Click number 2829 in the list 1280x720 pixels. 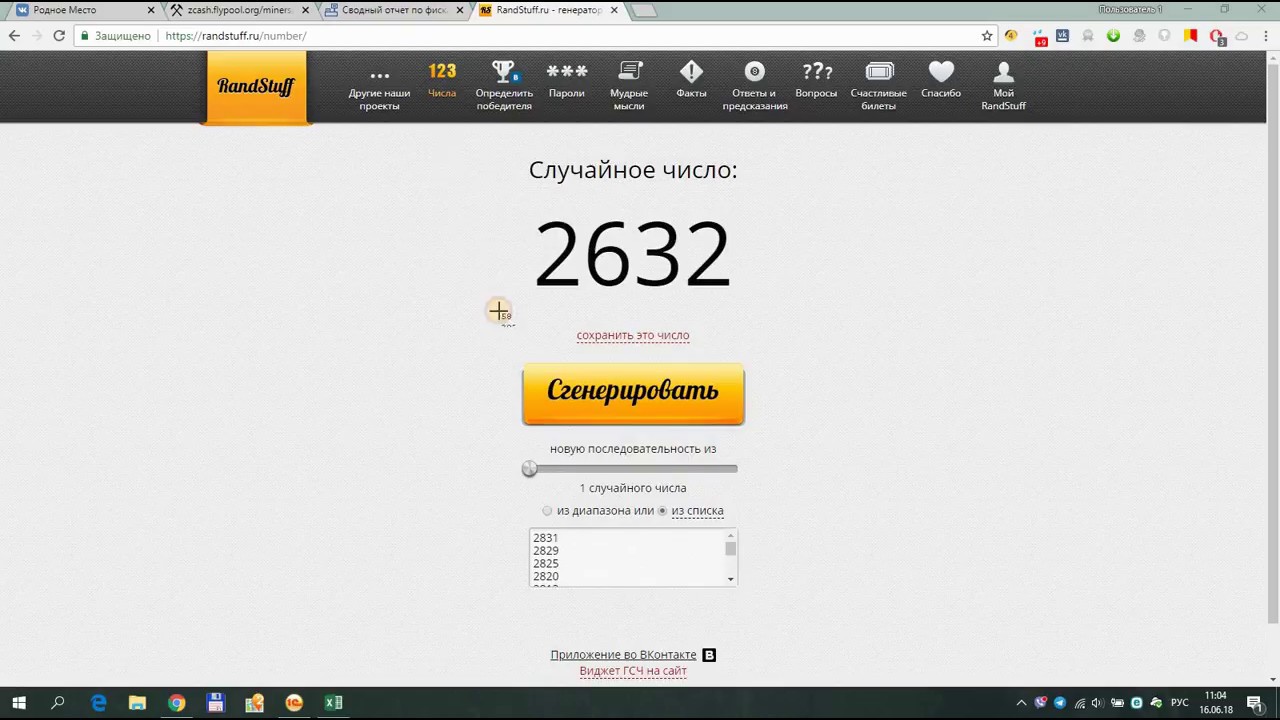pos(546,551)
